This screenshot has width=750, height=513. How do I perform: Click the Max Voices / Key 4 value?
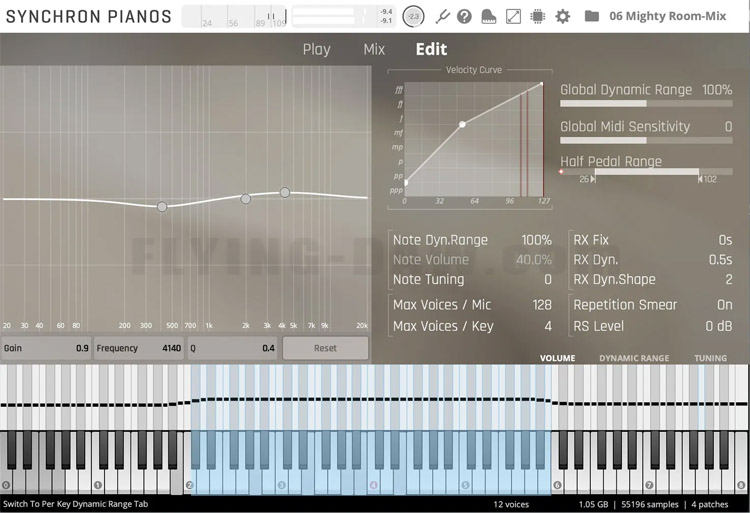[548, 326]
